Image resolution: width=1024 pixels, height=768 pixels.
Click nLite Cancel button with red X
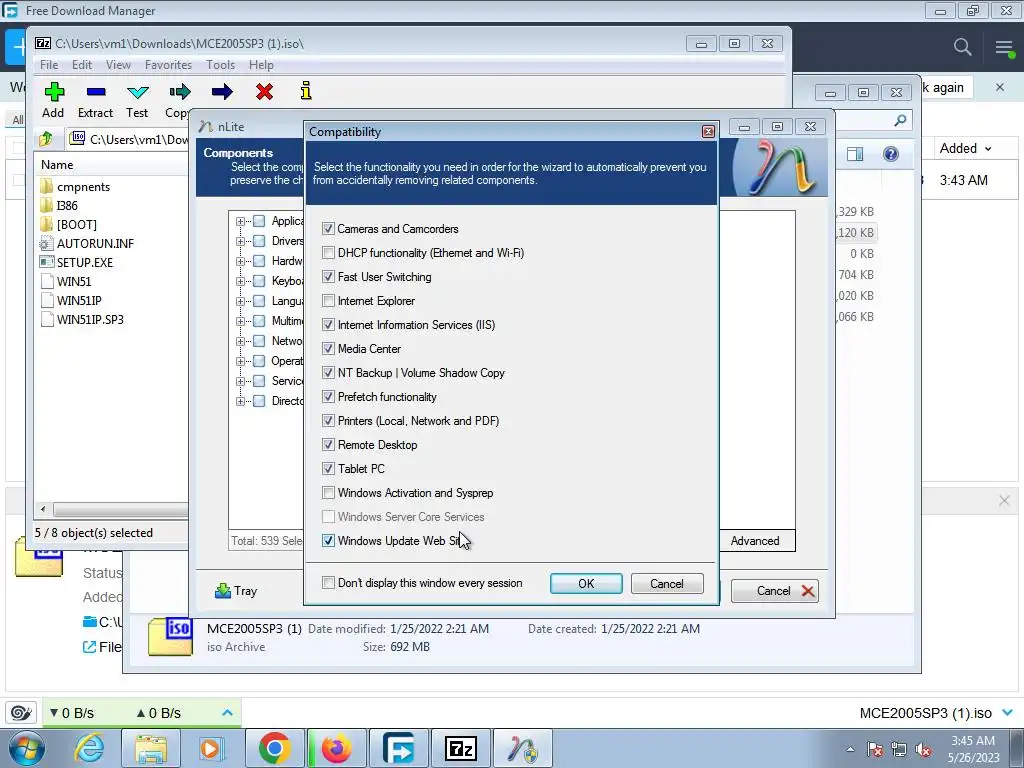pyautogui.click(x=775, y=591)
